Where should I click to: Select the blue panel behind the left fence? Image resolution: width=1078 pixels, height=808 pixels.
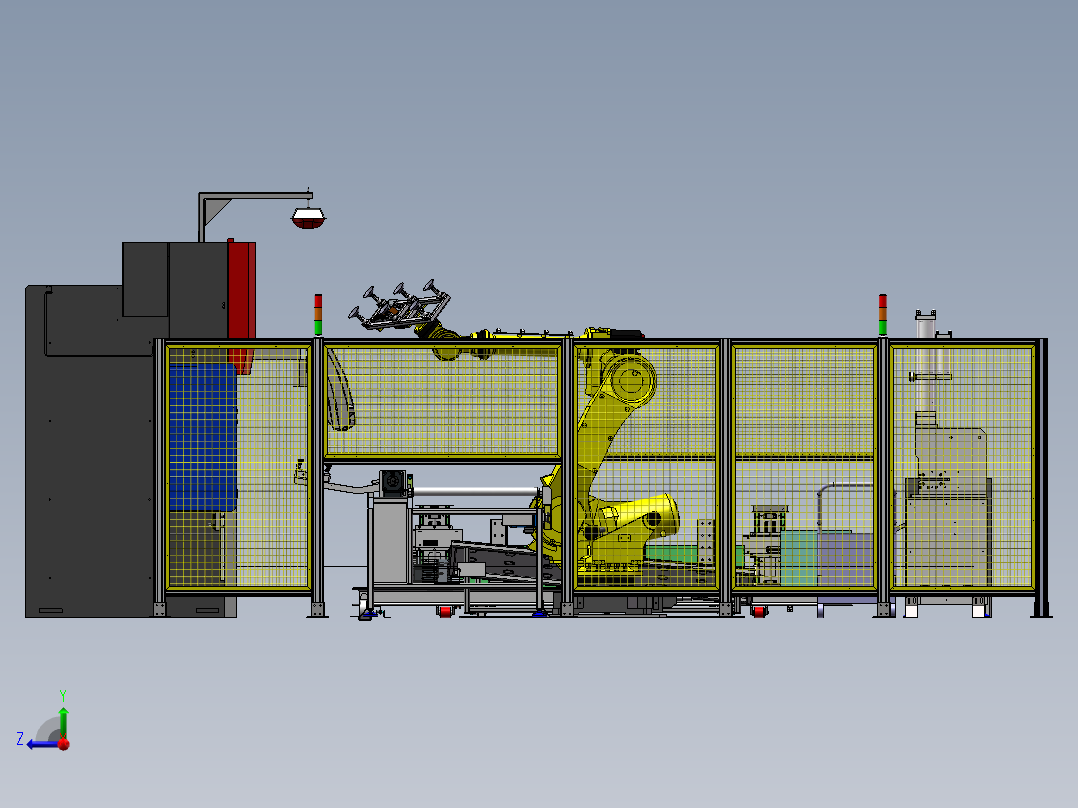coord(203,437)
